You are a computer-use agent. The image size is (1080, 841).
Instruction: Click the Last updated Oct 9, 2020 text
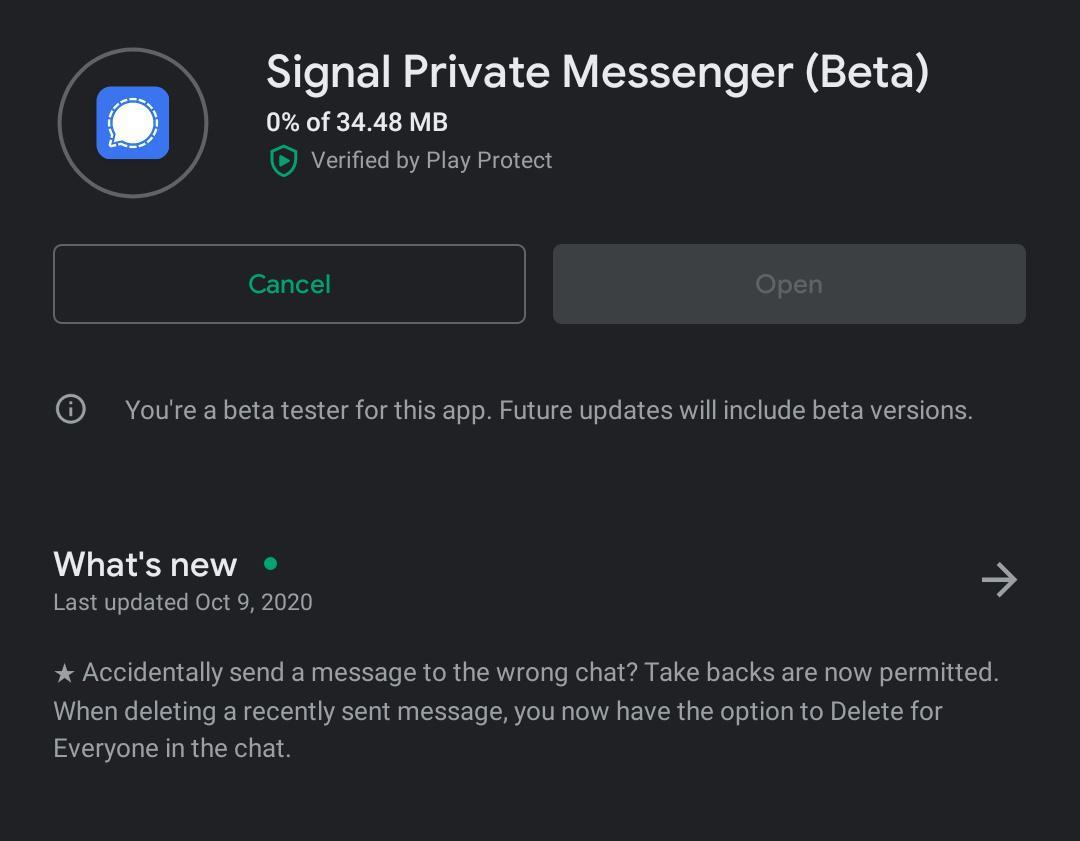182,602
